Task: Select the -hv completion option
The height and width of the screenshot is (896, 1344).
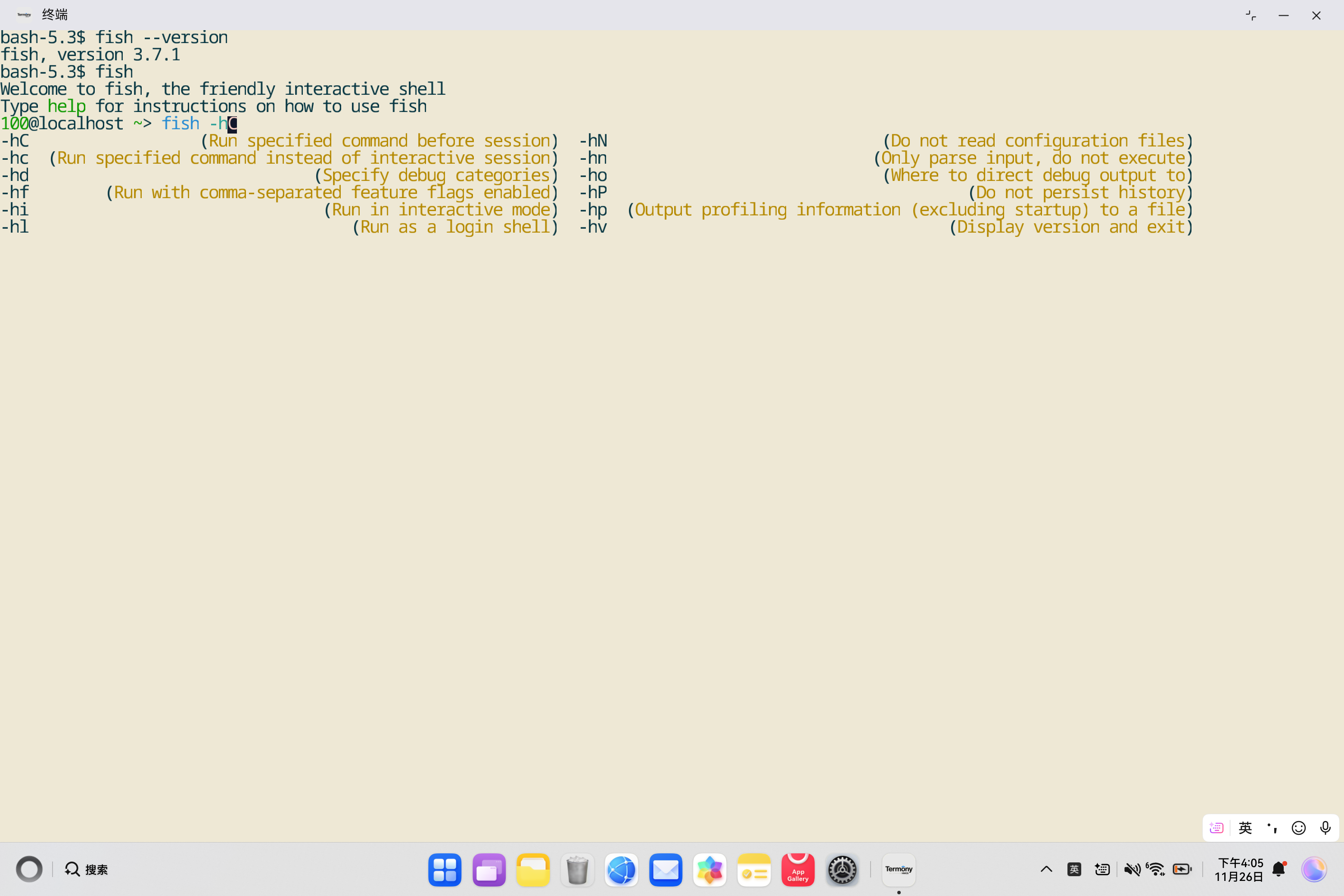Action: click(593, 227)
